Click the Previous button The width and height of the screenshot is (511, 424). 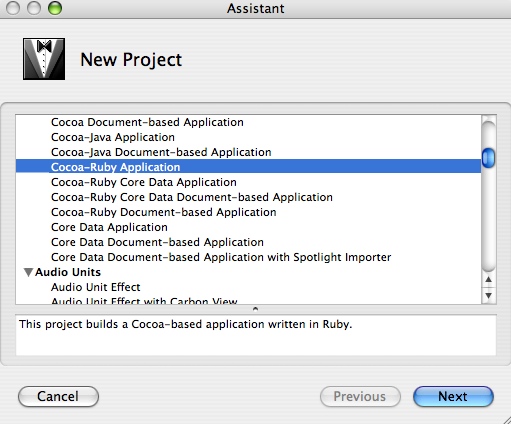pos(360,396)
